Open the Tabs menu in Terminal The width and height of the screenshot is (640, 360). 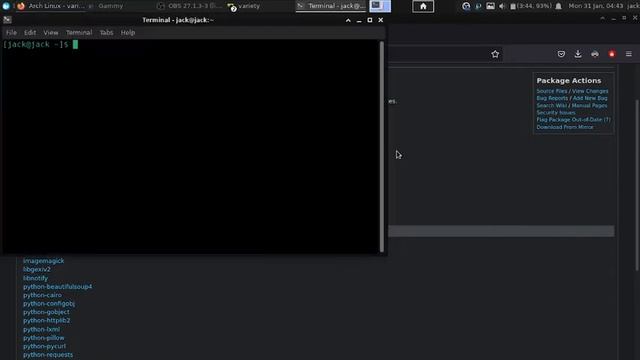click(x=106, y=32)
